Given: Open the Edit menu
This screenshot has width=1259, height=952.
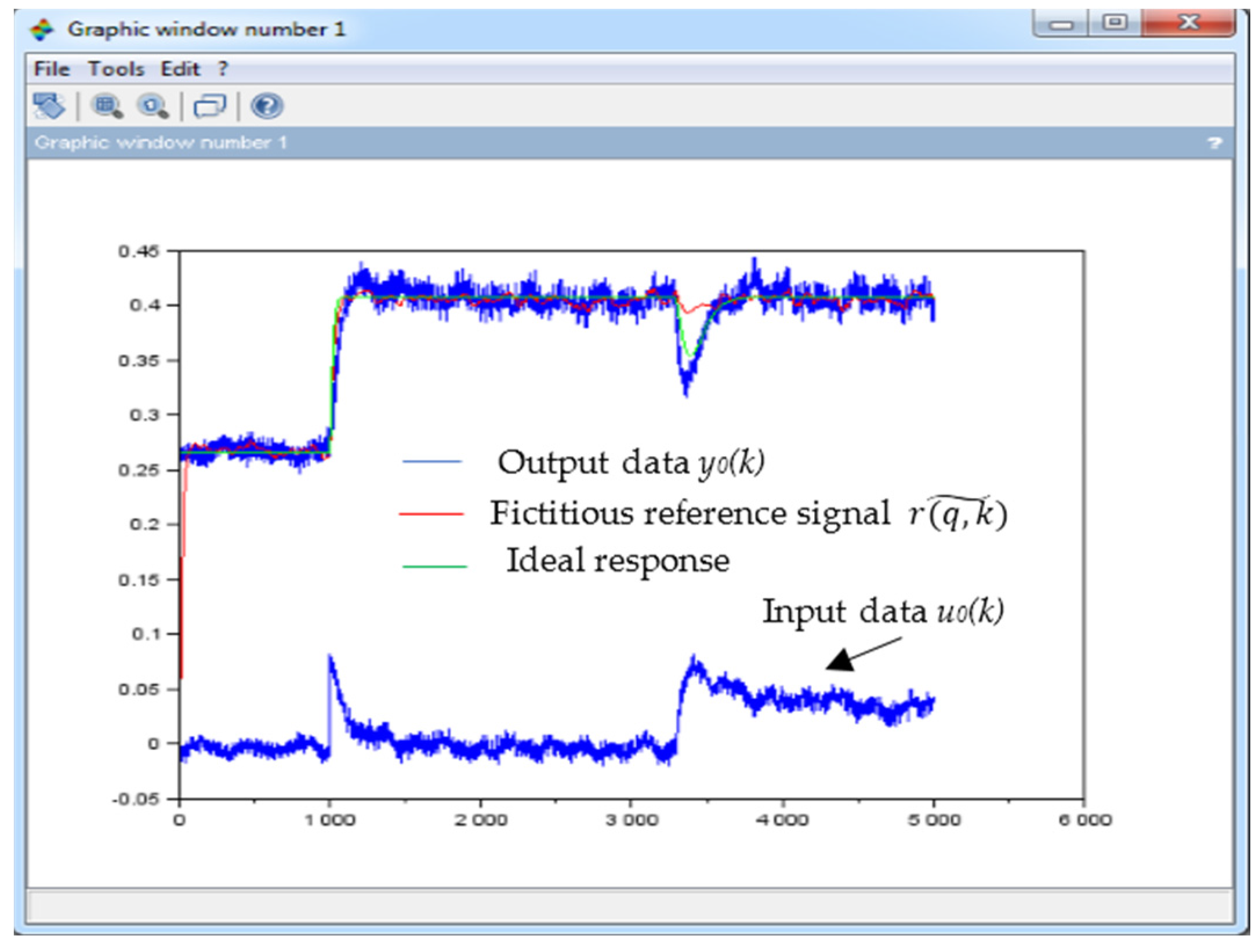Looking at the screenshot, I should (x=182, y=68).
